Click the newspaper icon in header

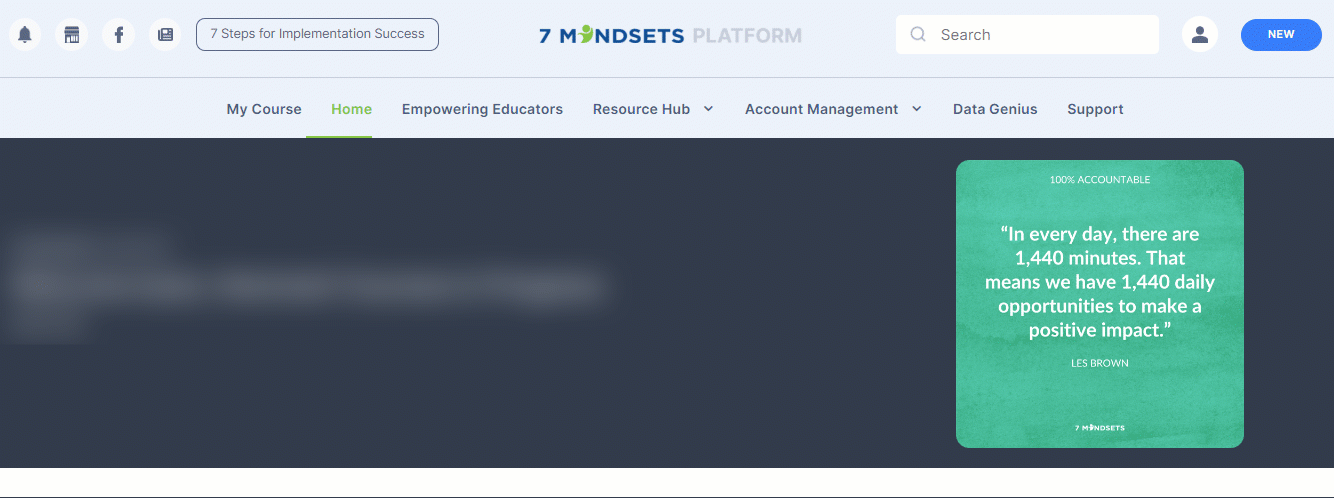pyautogui.click(x=165, y=35)
